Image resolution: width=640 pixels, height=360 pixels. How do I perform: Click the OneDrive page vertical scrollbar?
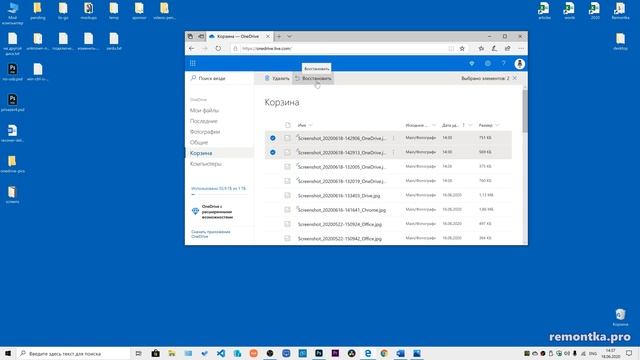pyautogui.click(x=524, y=111)
